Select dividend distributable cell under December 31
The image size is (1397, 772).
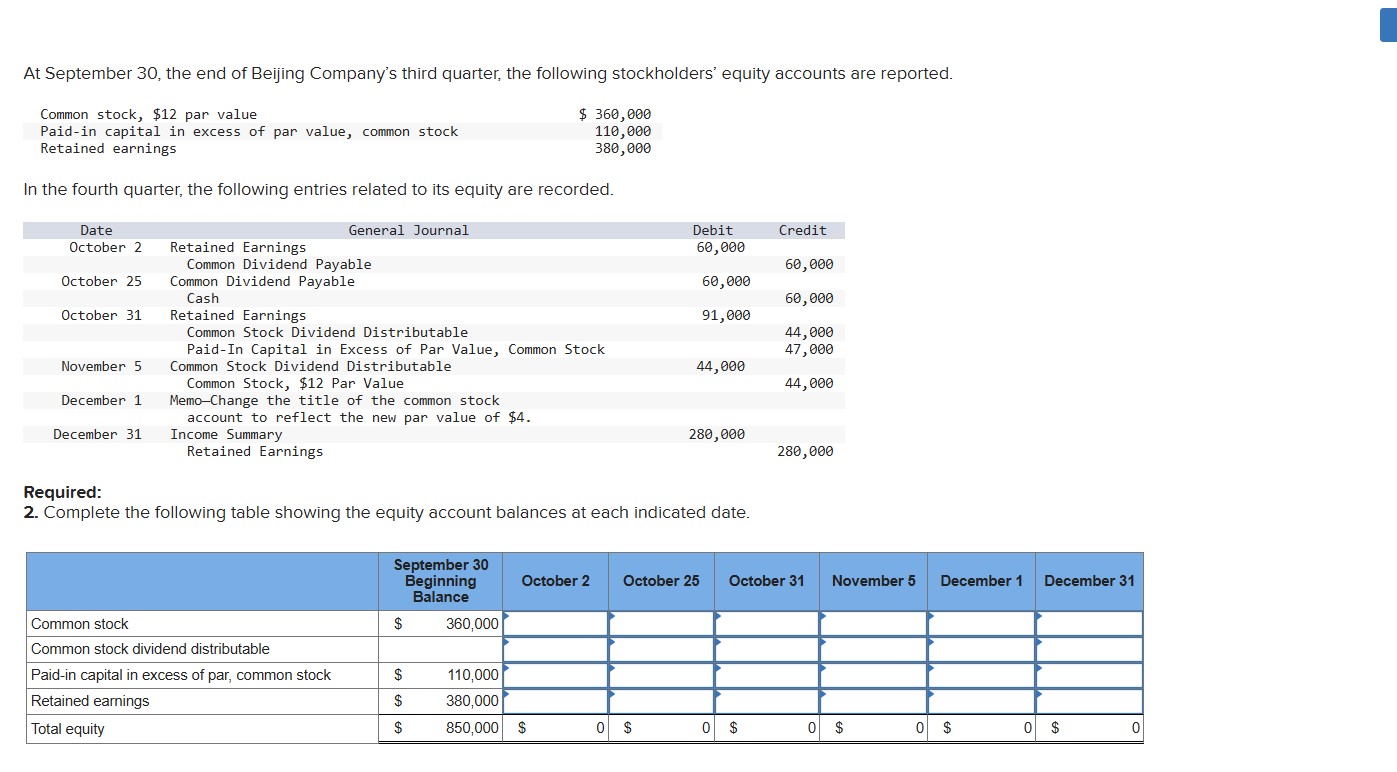[1089, 649]
